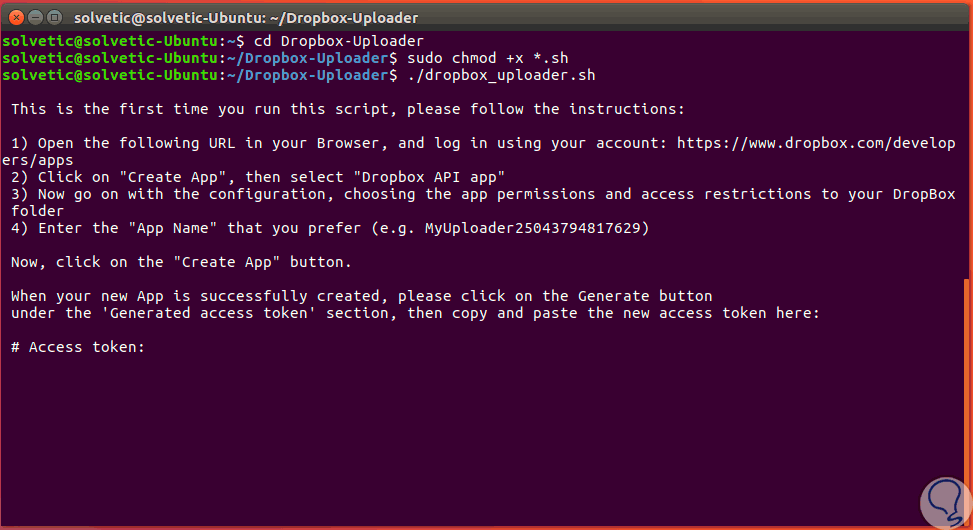Click the "cd Dropbox-Uploader" command text
This screenshot has width=973, height=530.
[x=334, y=41]
